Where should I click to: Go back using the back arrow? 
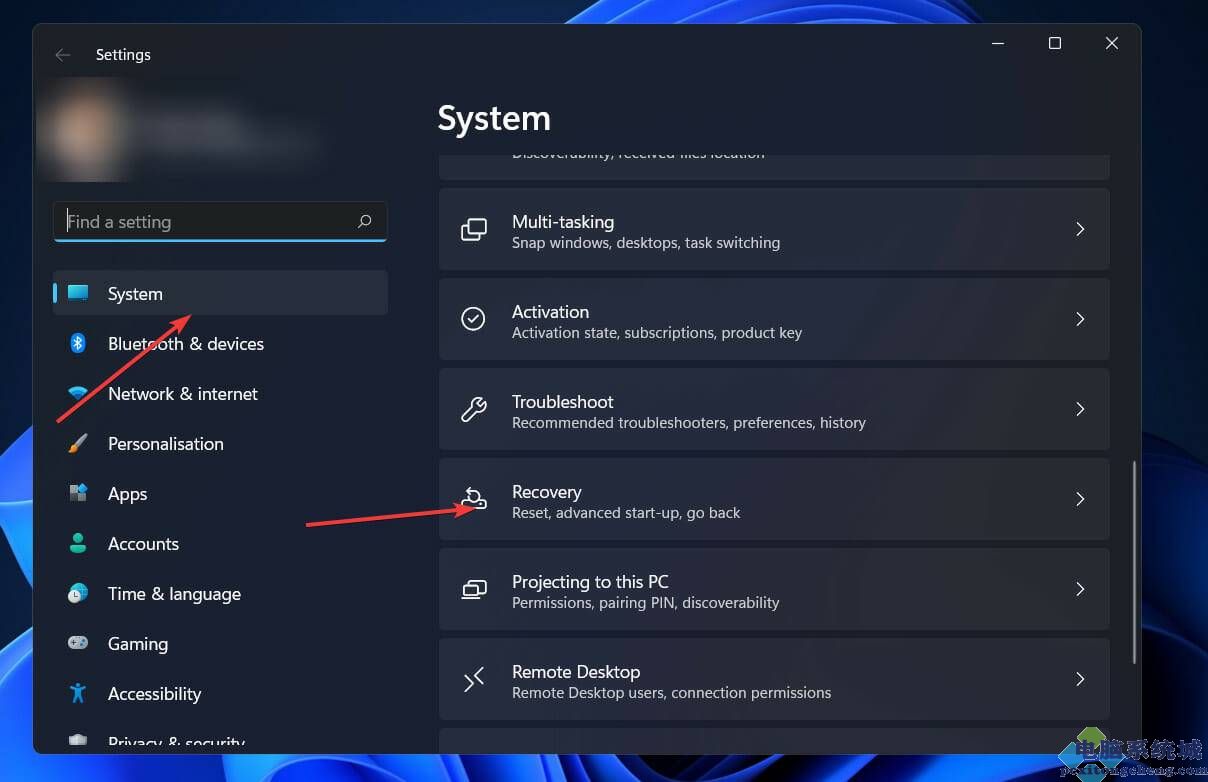click(x=63, y=55)
